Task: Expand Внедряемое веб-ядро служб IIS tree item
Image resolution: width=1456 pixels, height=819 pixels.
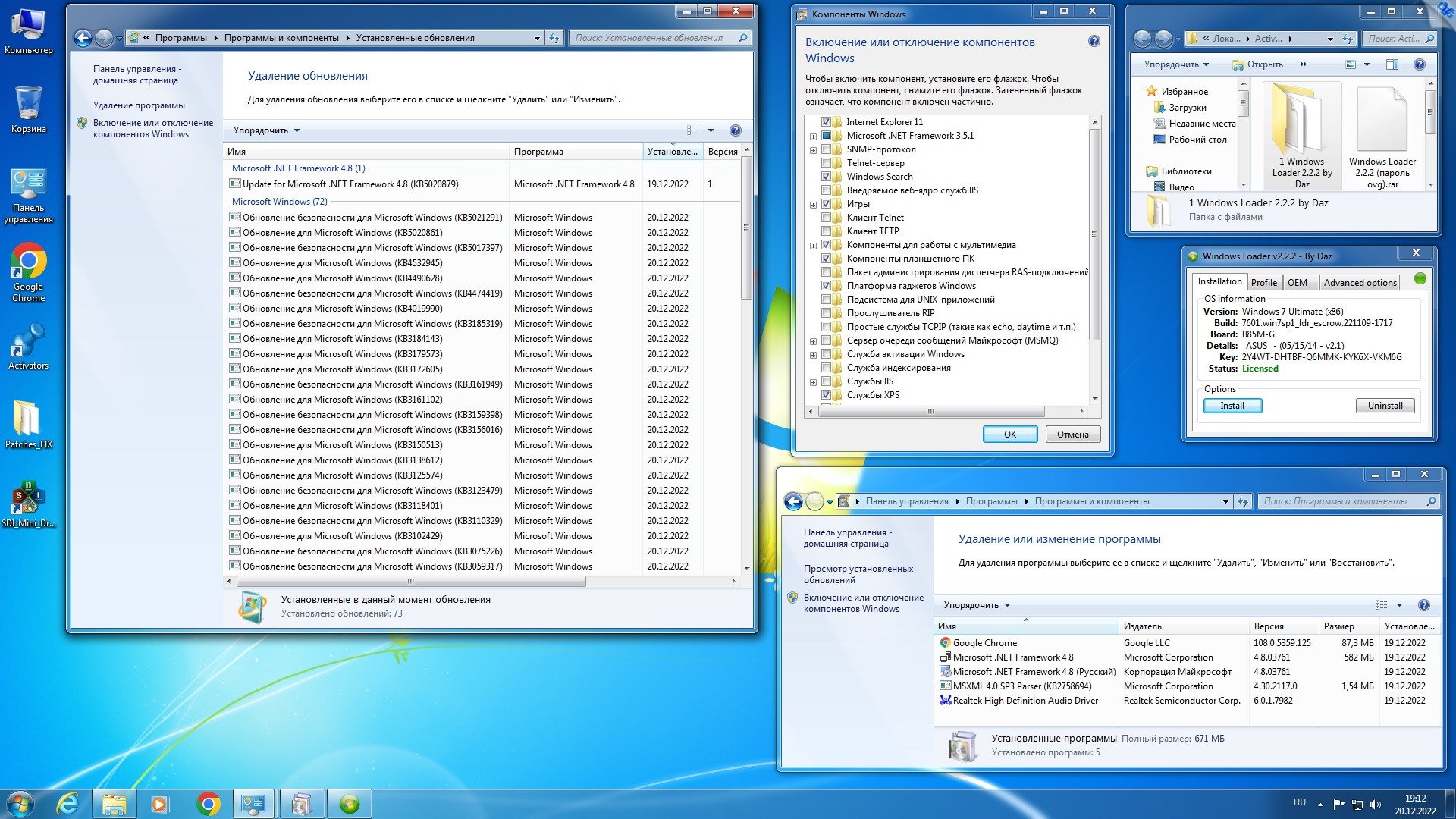Action: (814, 190)
